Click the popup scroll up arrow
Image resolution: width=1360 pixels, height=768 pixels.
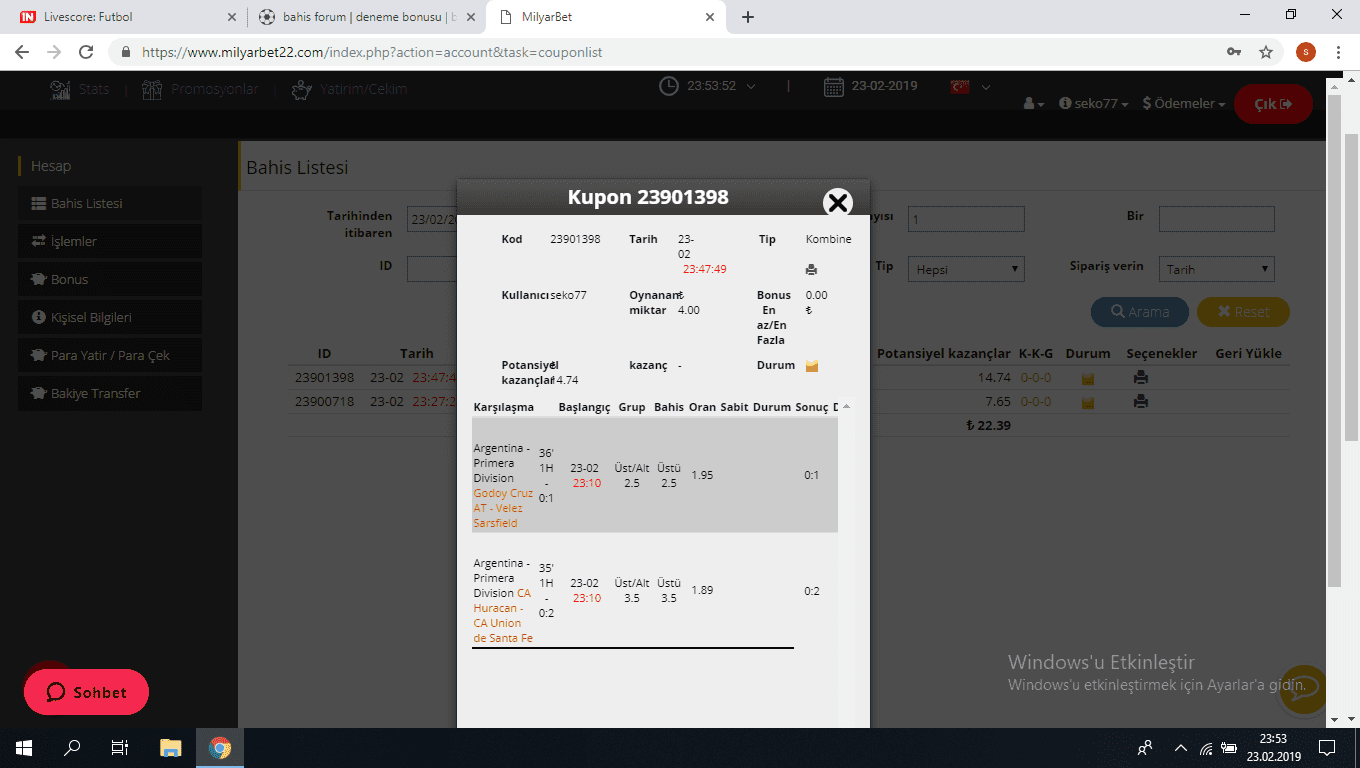pyautogui.click(x=847, y=407)
